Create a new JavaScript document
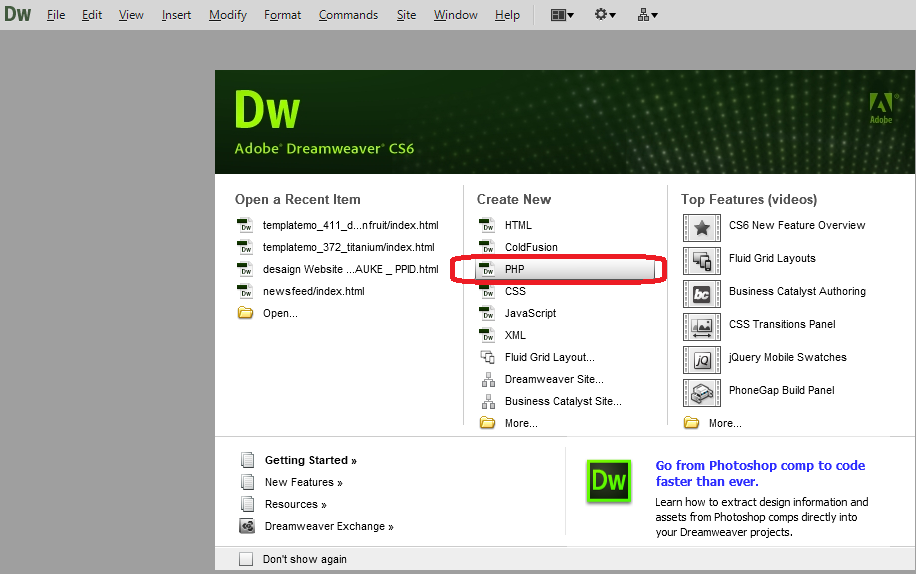 click(x=530, y=314)
